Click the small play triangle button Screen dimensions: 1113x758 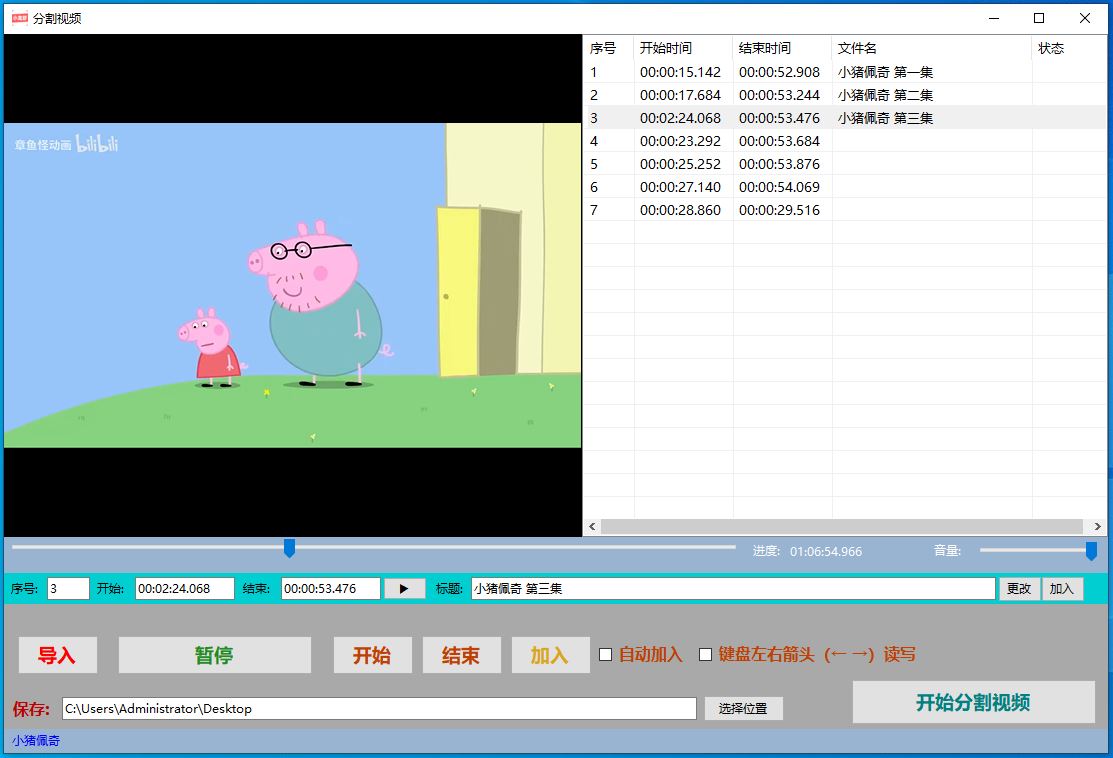coord(404,589)
